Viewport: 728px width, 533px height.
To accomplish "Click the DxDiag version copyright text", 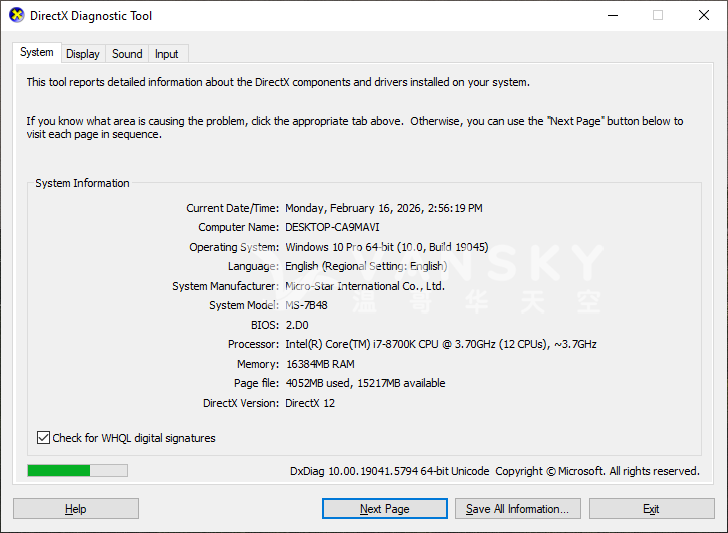I will [494, 471].
